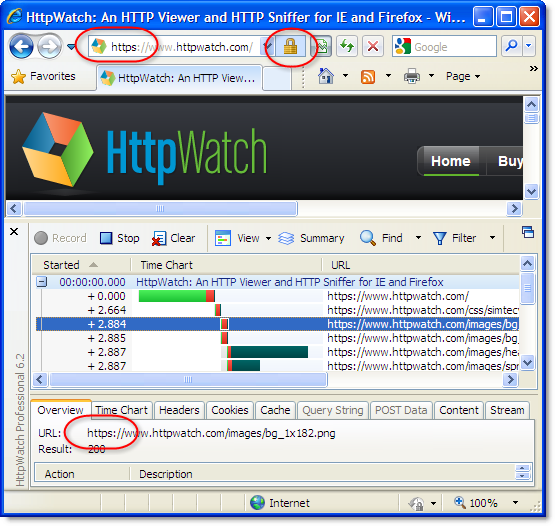Viewport: 555px width, 526px height.
Task: Click the Print icon in command bar
Action: point(412,76)
